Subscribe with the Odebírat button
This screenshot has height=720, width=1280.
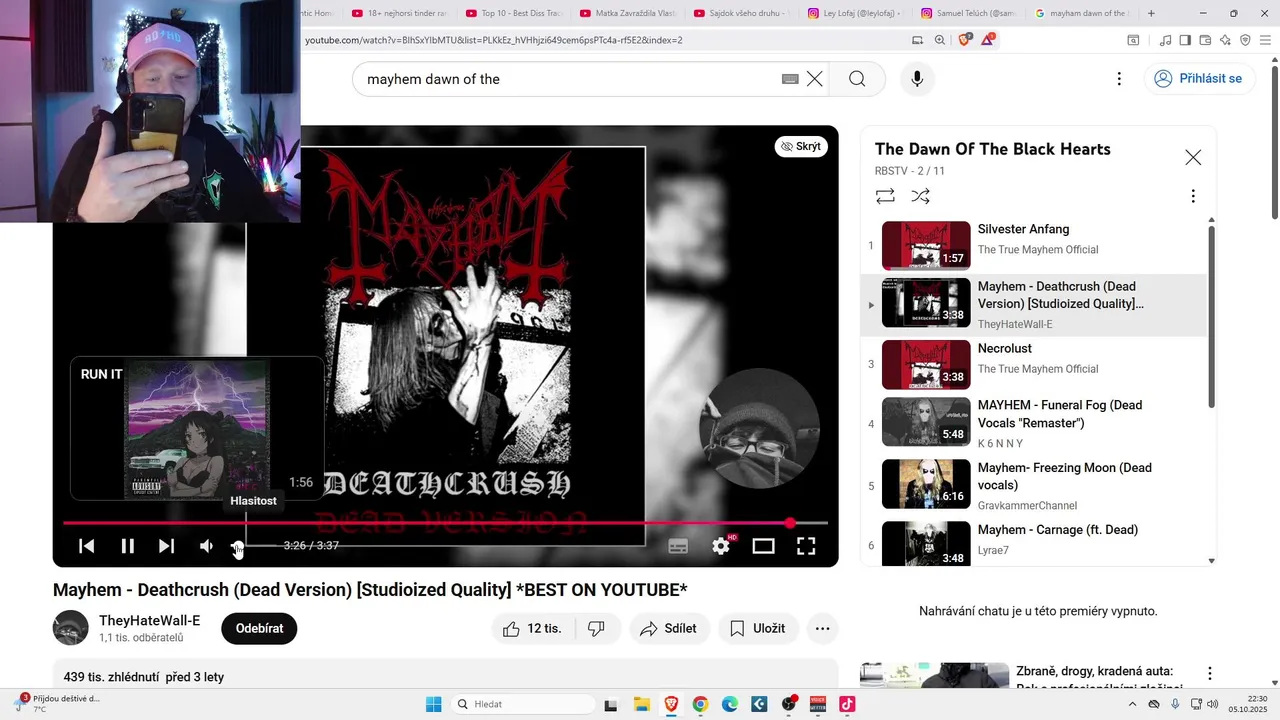pyautogui.click(x=259, y=628)
